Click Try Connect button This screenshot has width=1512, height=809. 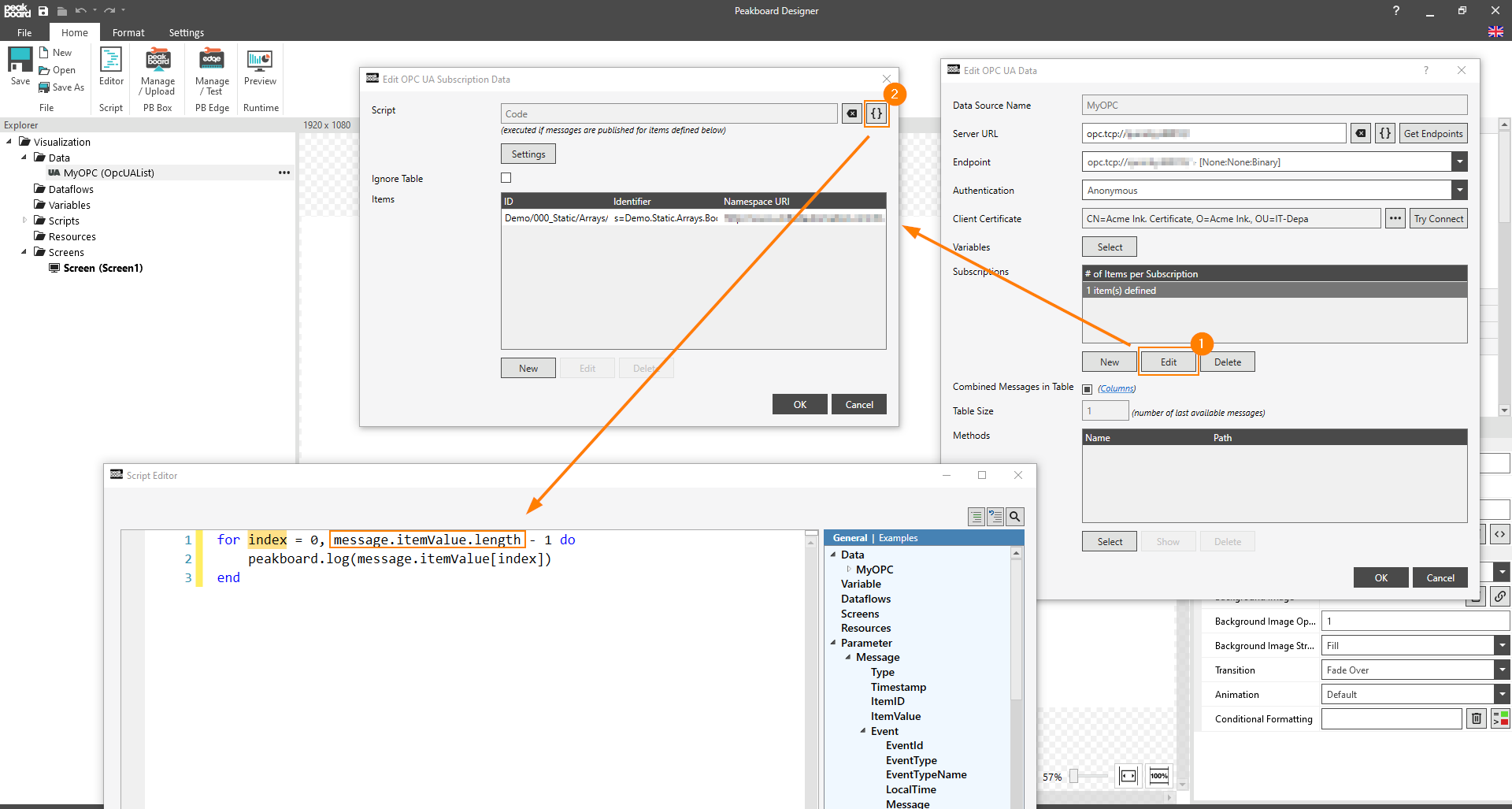tap(1439, 218)
